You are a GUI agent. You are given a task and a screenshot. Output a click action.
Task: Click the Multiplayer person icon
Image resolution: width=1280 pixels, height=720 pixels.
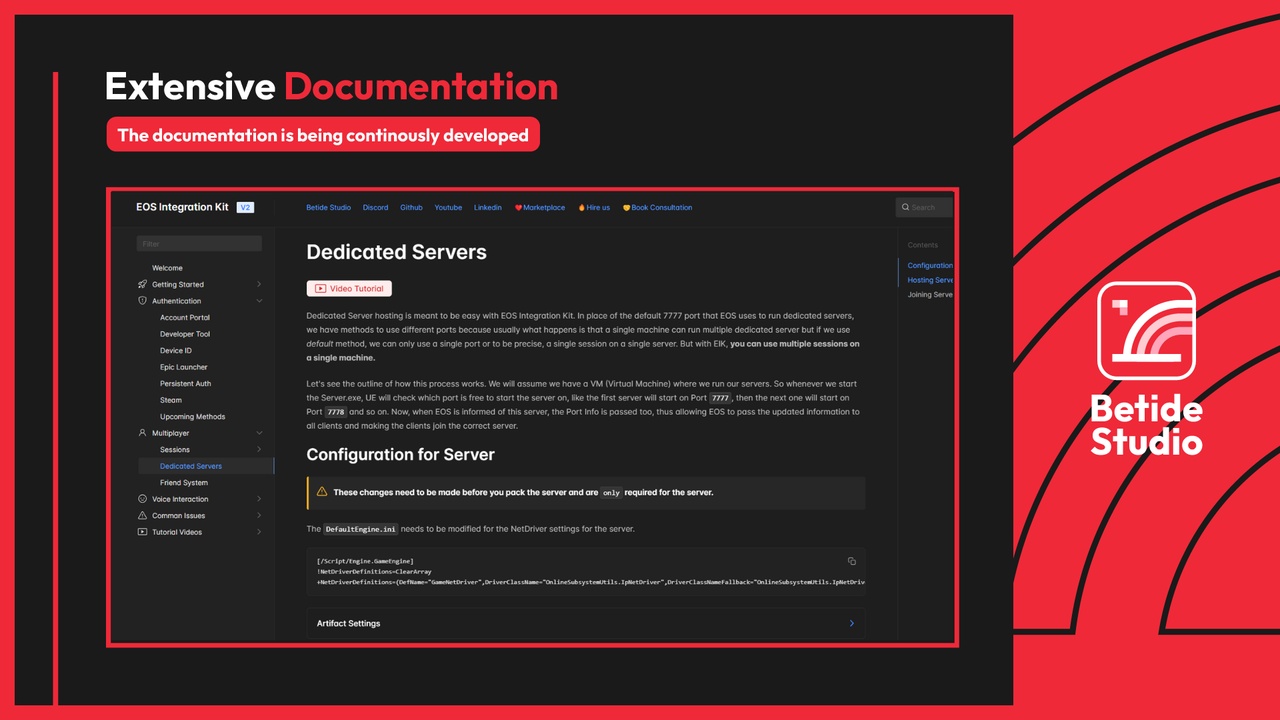coord(143,432)
